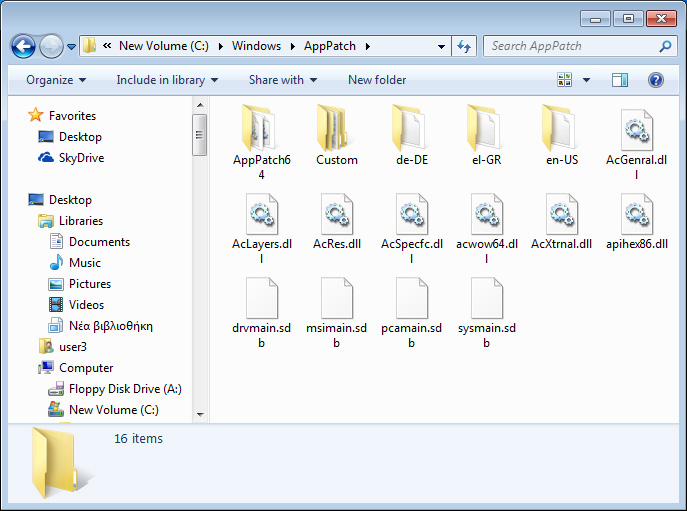Go back with the blue Back arrow
This screenshot has width=687, height=511.
coord(23,46)
